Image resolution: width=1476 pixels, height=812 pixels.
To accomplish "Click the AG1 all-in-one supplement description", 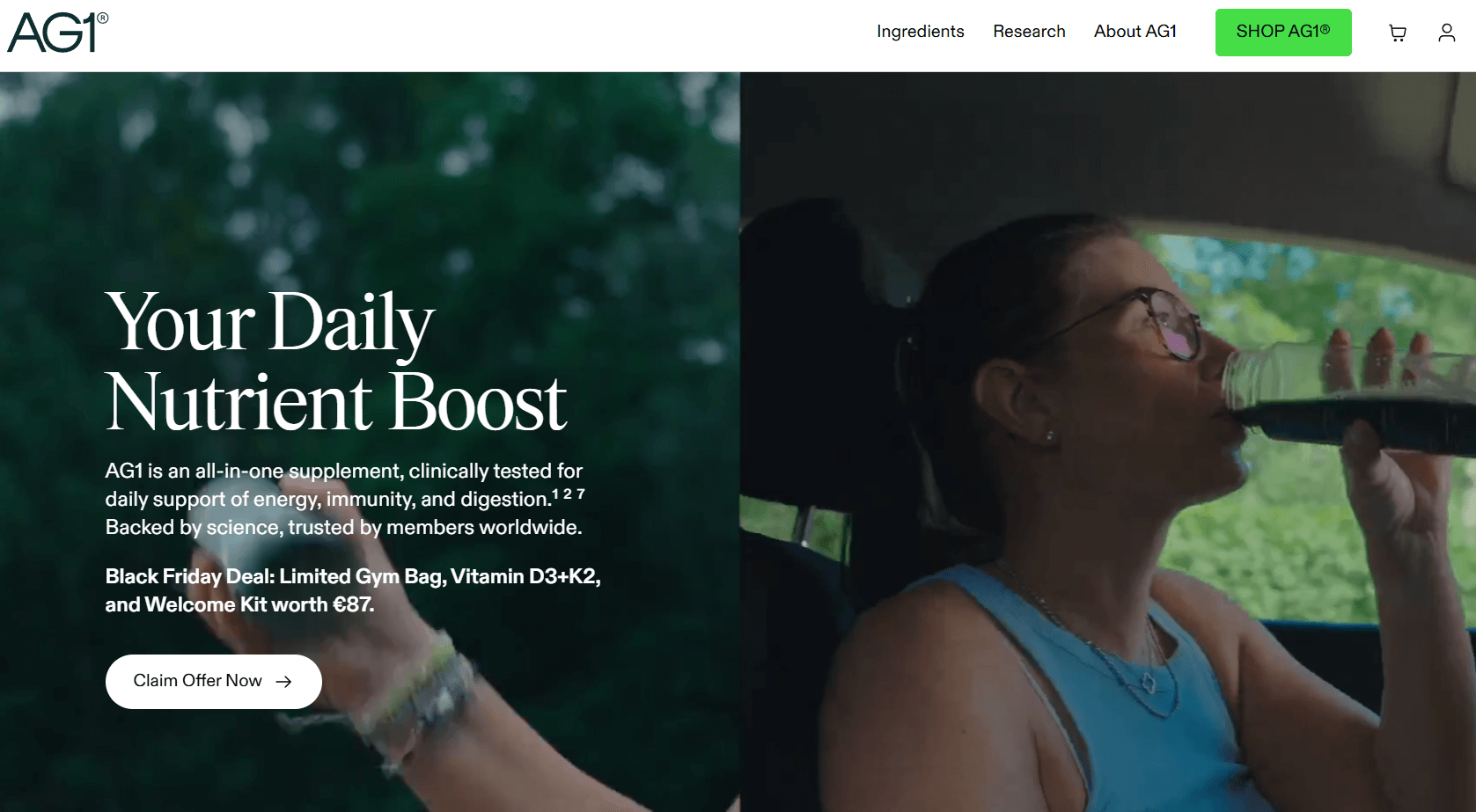I will coord(345,499).
